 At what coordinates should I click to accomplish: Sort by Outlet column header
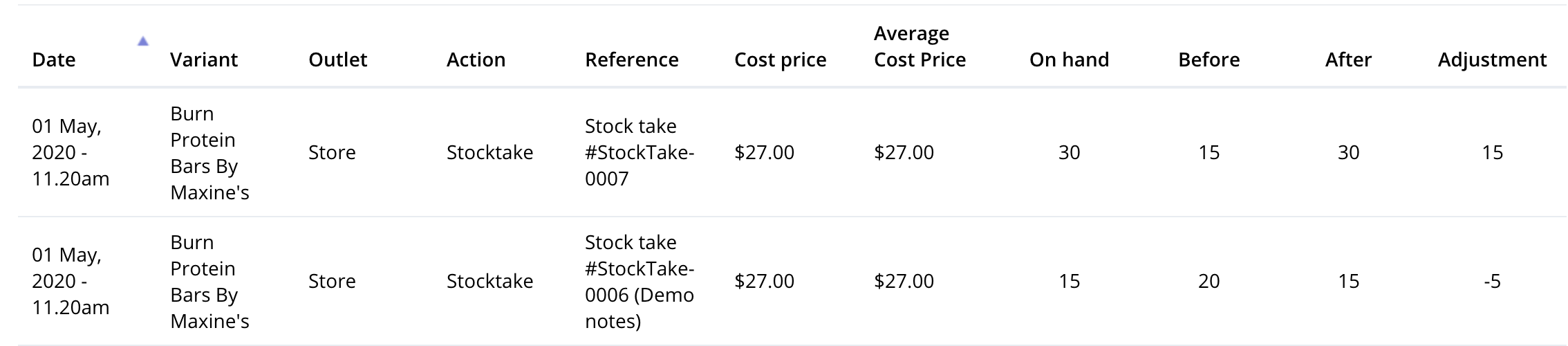[x=337, y=60]
